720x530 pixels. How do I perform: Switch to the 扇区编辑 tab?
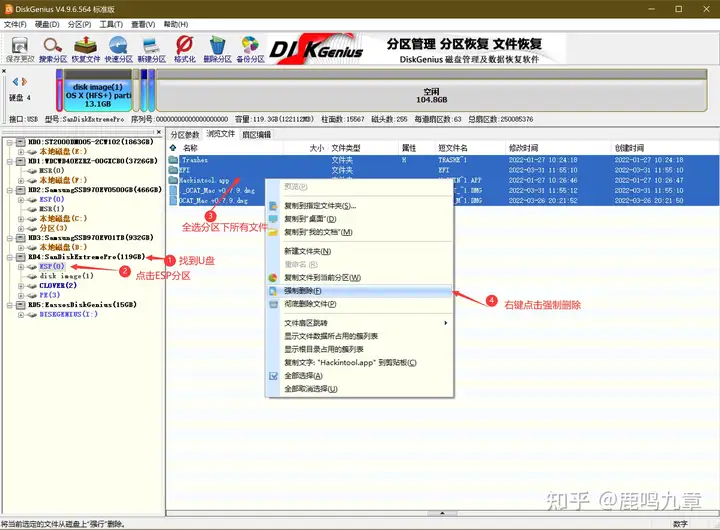257,135
